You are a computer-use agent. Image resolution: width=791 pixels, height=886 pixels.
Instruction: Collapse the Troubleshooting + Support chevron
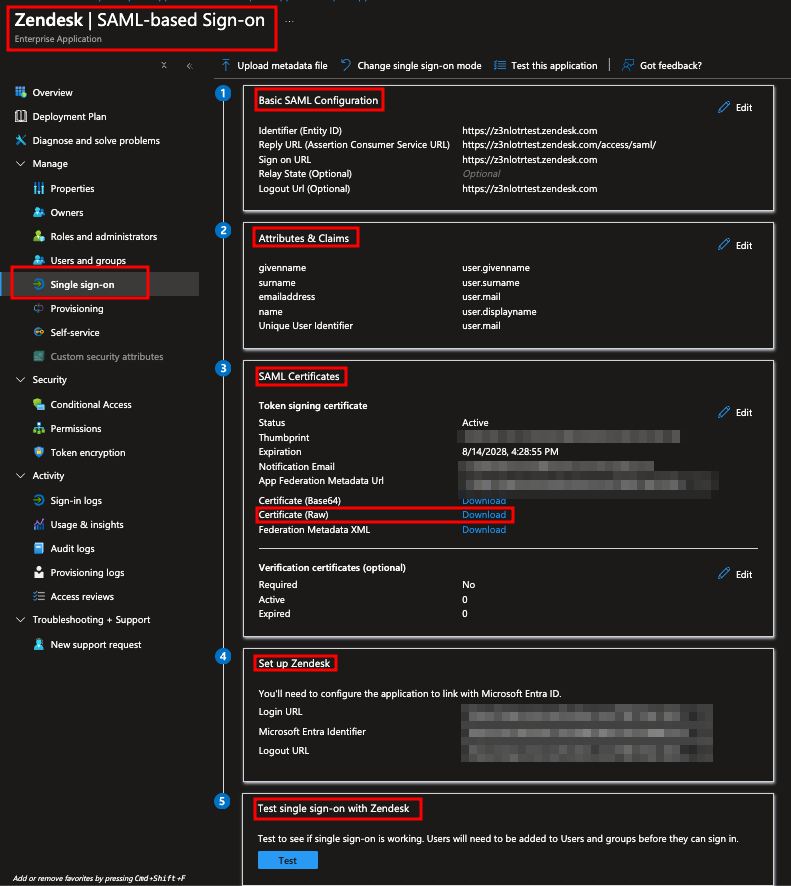pyautogui.click(x=21, y=620)
